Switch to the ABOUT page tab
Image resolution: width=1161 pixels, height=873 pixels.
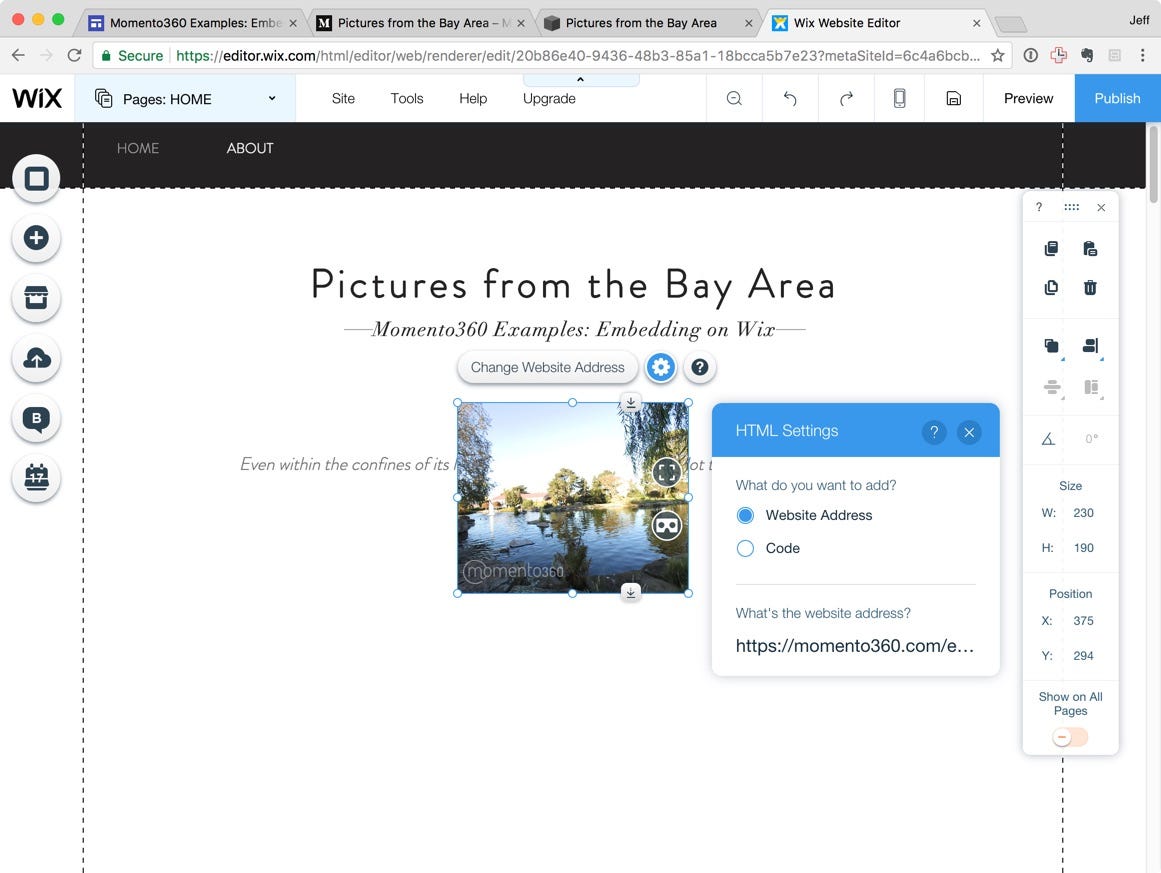click(x=249, y=147)
